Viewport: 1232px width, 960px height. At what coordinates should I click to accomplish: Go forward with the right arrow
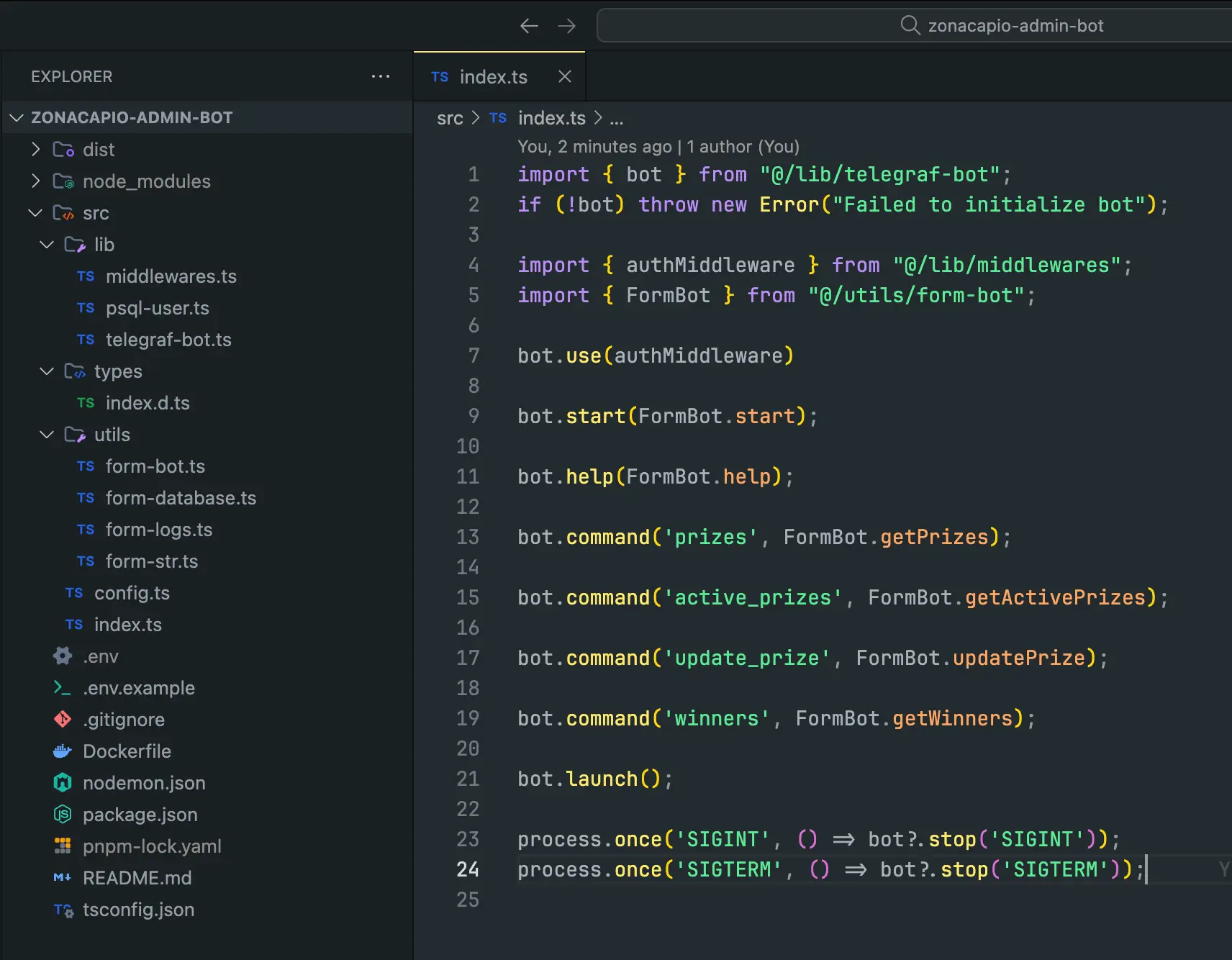point(567,26)
